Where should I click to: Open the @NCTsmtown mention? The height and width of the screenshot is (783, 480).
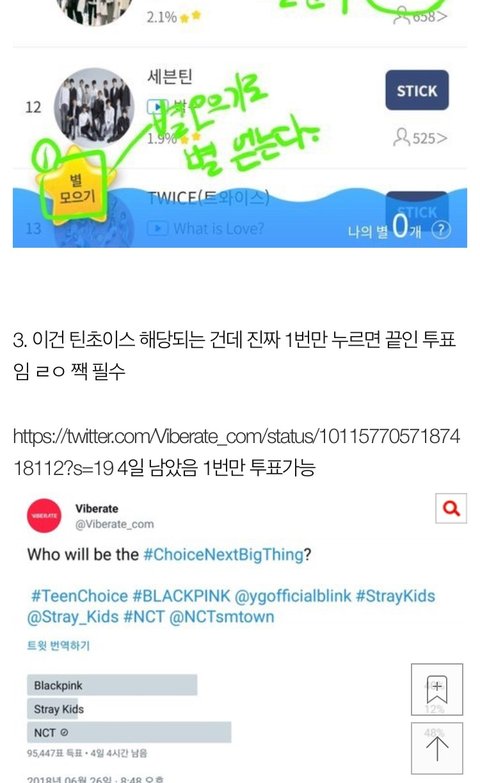pos(222,617)
